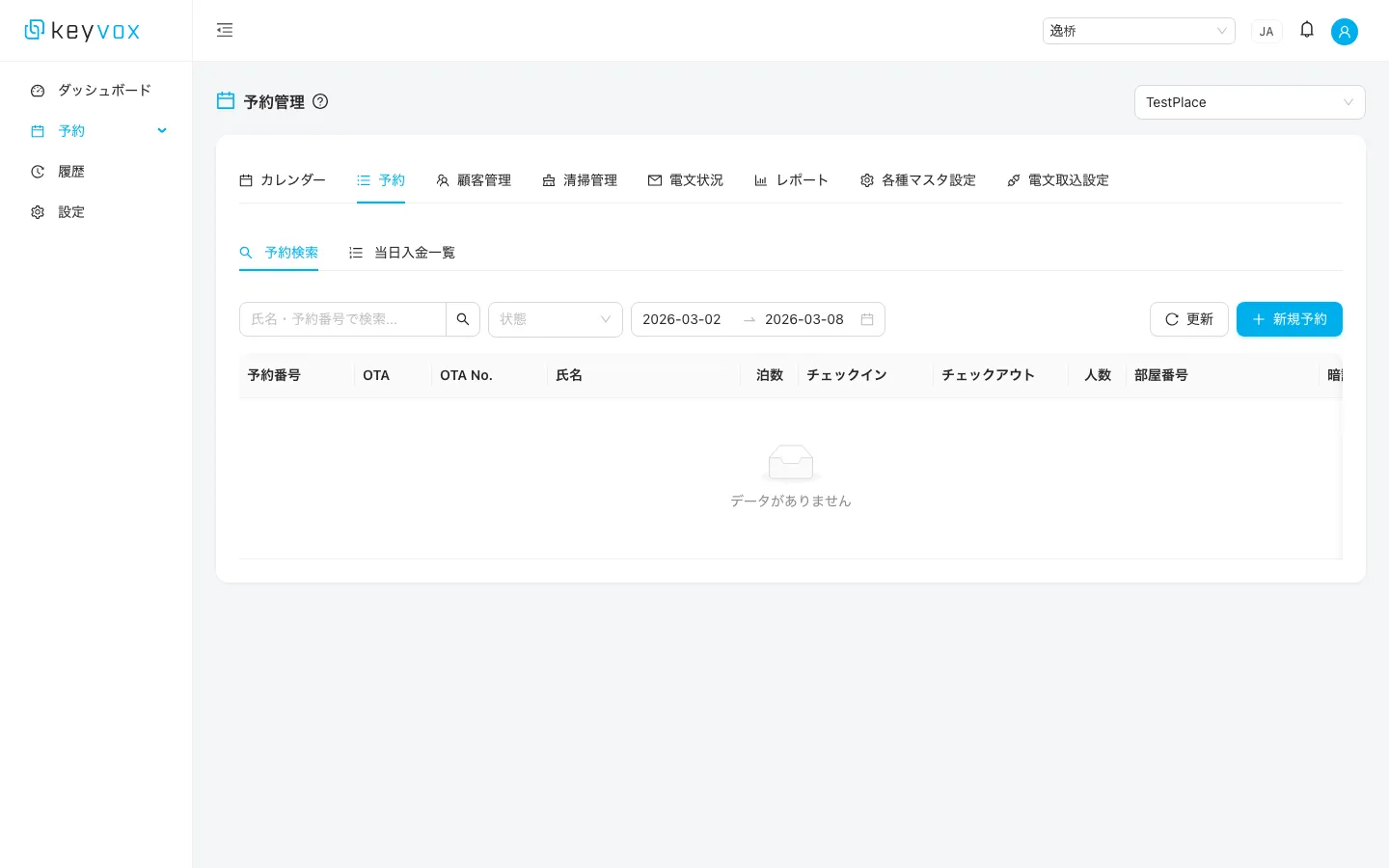Click the ダッシュボード dashboard icon
This screenshot has width=1389, height=868.
pos(38,90)
